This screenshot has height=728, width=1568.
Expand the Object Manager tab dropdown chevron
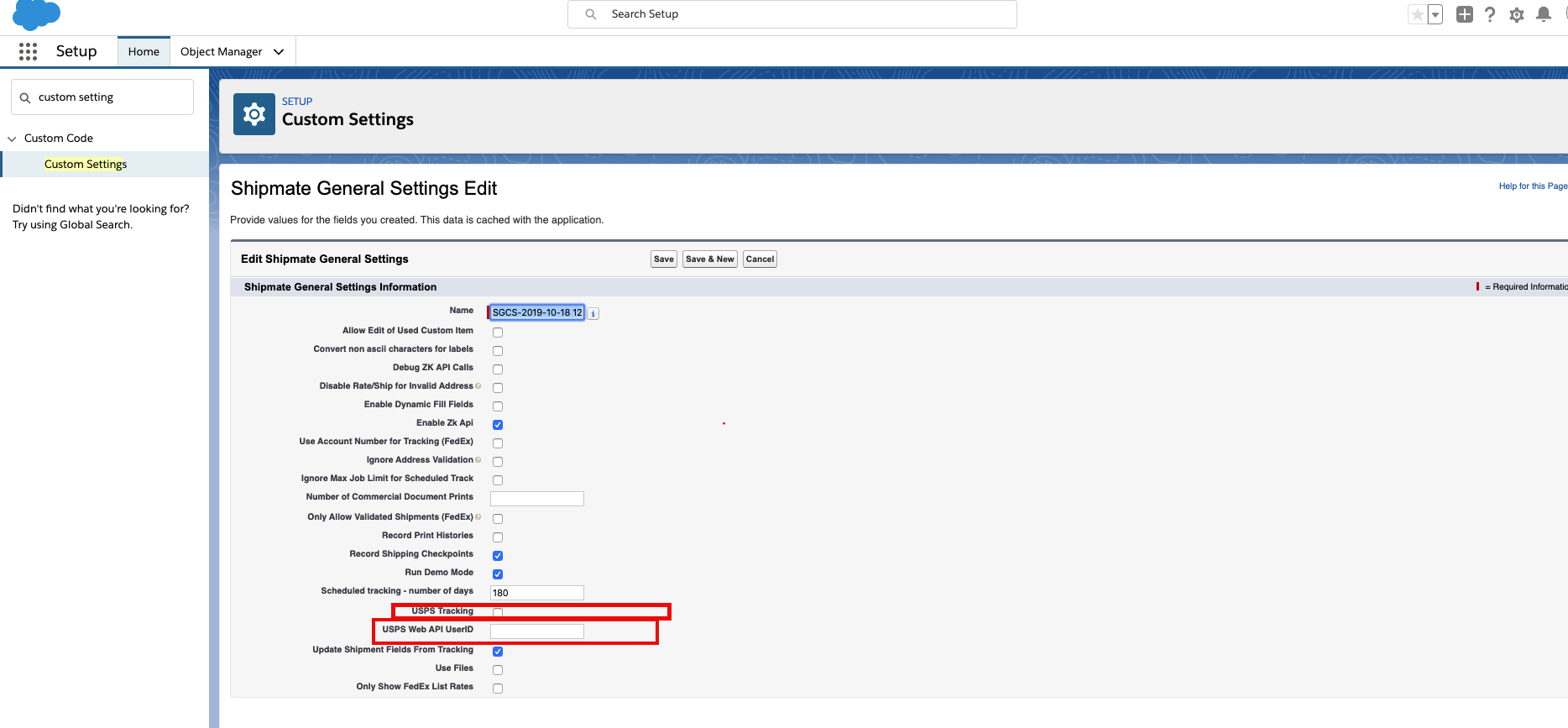tap(279, 52)
